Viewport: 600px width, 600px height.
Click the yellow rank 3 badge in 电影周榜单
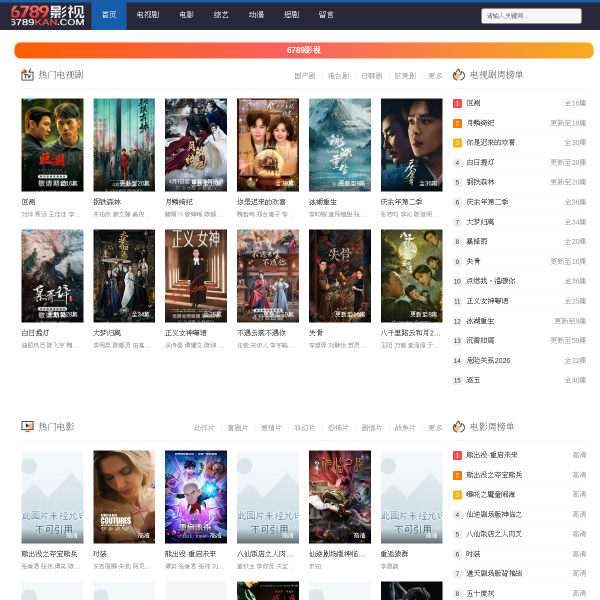(457, 493)
